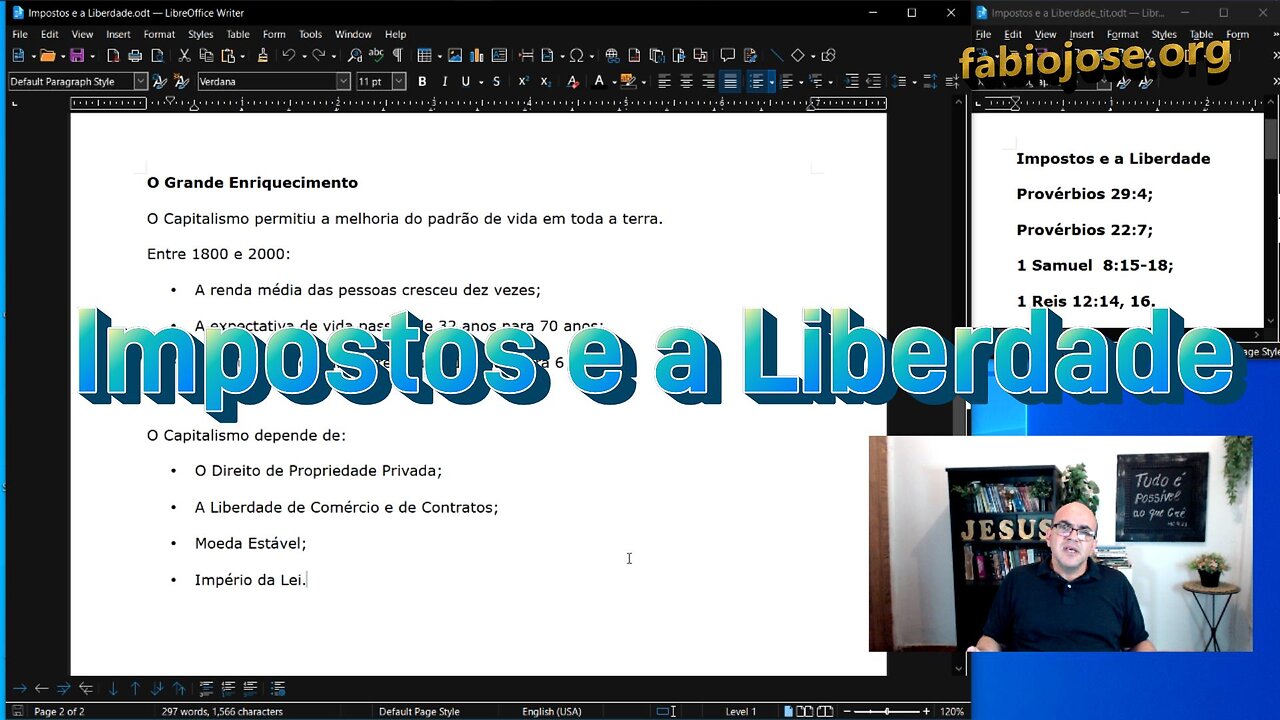1280x720 pixels.
Task: Toggle bold formatting
Action: click(x=422, y=82)
